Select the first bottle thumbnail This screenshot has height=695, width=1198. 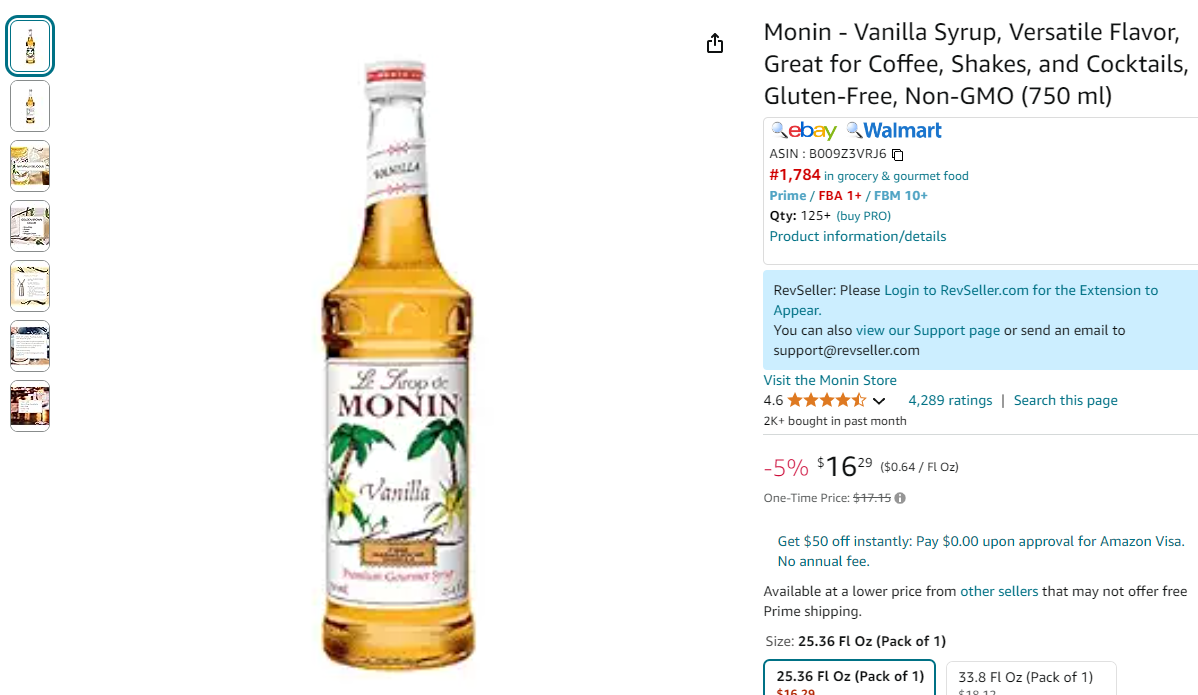tap(30, 46)
